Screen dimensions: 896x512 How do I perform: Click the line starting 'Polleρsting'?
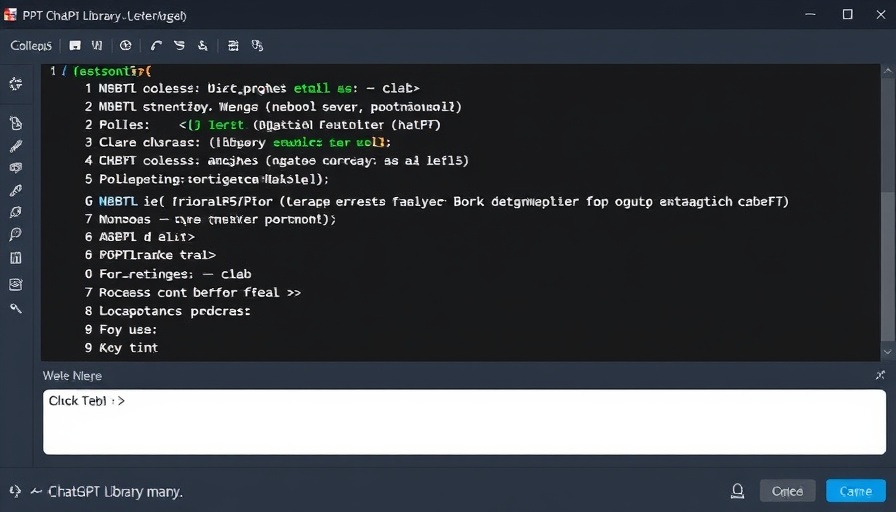pos(207,179)
